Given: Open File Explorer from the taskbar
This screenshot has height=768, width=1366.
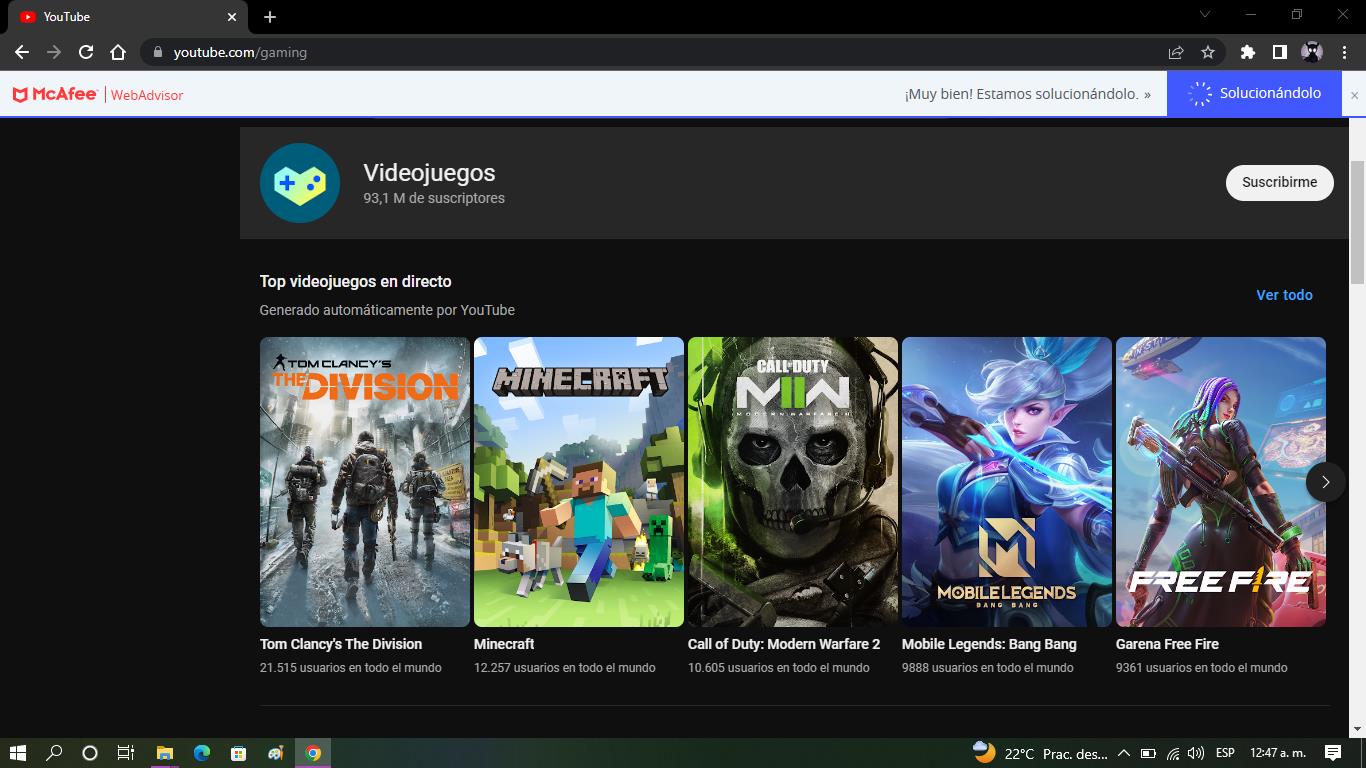Looking at the screenshot, I should tap(165, 753).
